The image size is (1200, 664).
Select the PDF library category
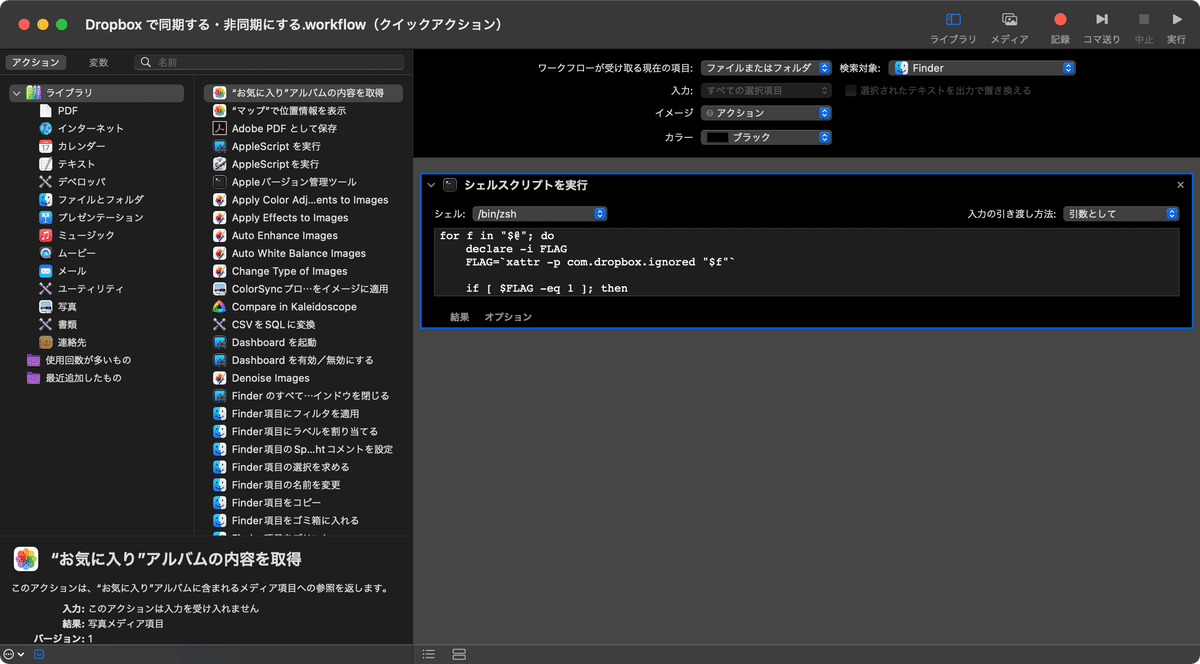point(67,111)
